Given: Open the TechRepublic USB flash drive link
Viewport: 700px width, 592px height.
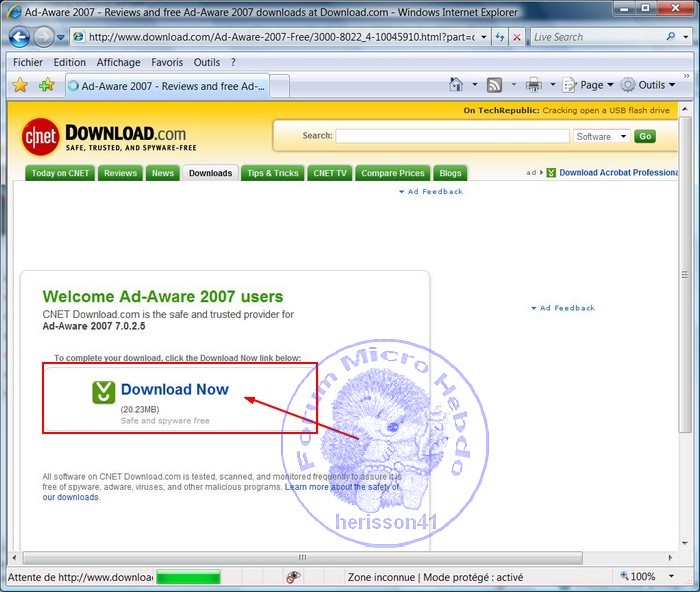Looking at the screenshot, I should [606, 110].
